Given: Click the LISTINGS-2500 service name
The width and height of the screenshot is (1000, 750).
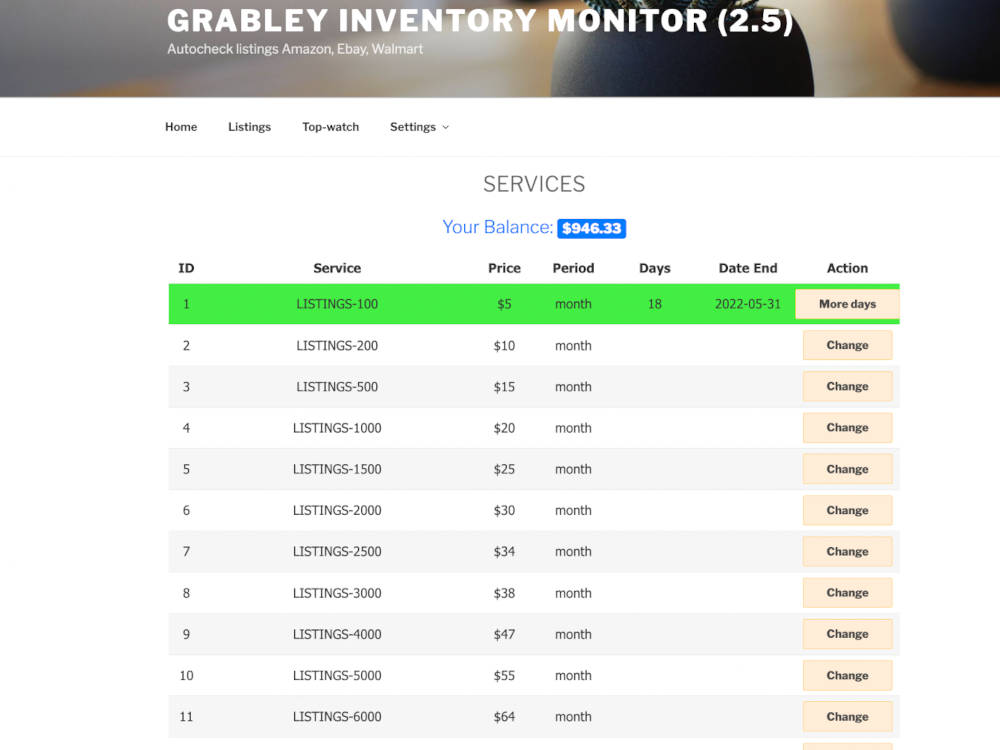Looking at the screenshot, I should coord(337,552).
